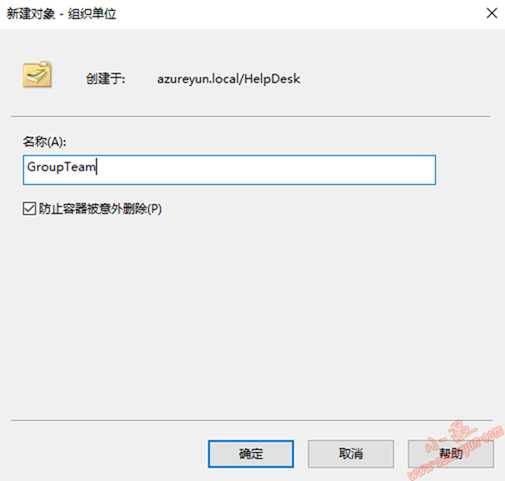Close the 新建对象 dialog with X
Screen dimensions: 505x481
[492, 14]
